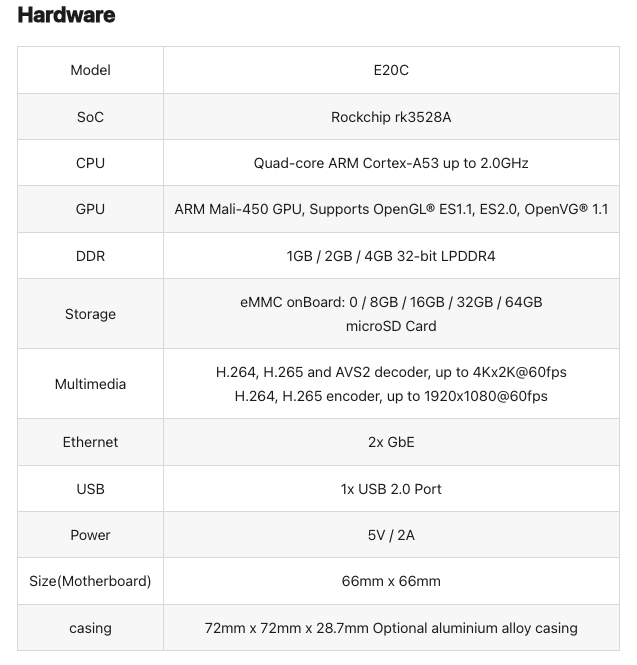
Task: Click the ARM Mali-450 GPU description
Action: point(391,209)
